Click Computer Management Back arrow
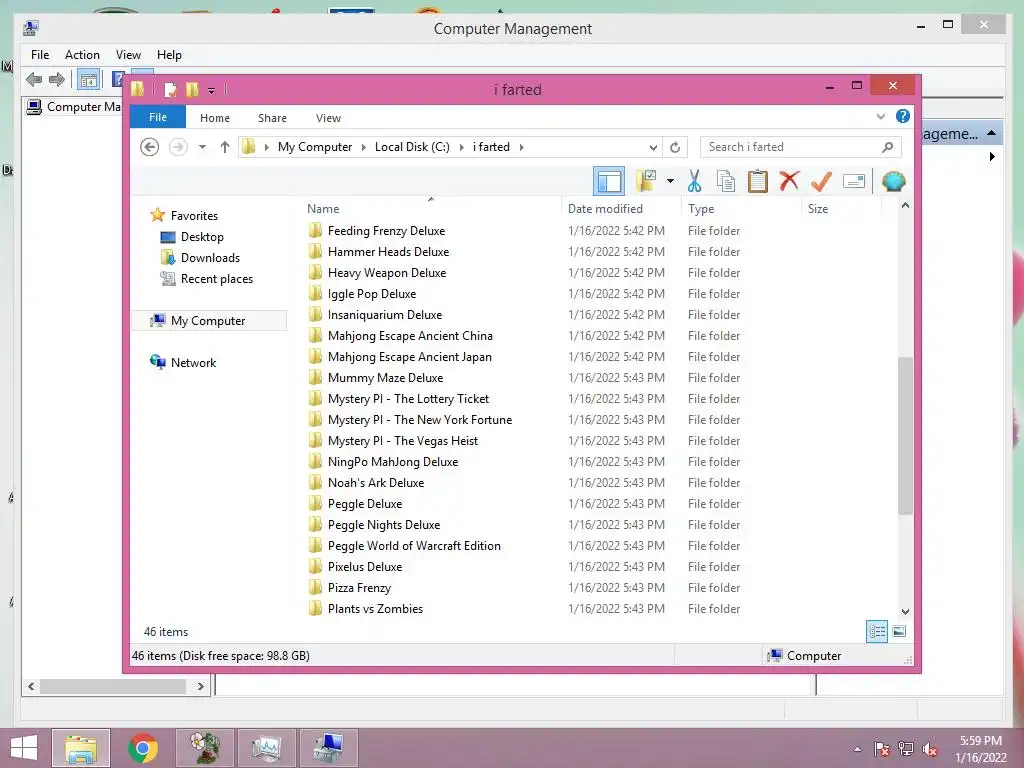The width and height of the screenshot is (1024, 768). pyautogui.click(x=34, y=80)
